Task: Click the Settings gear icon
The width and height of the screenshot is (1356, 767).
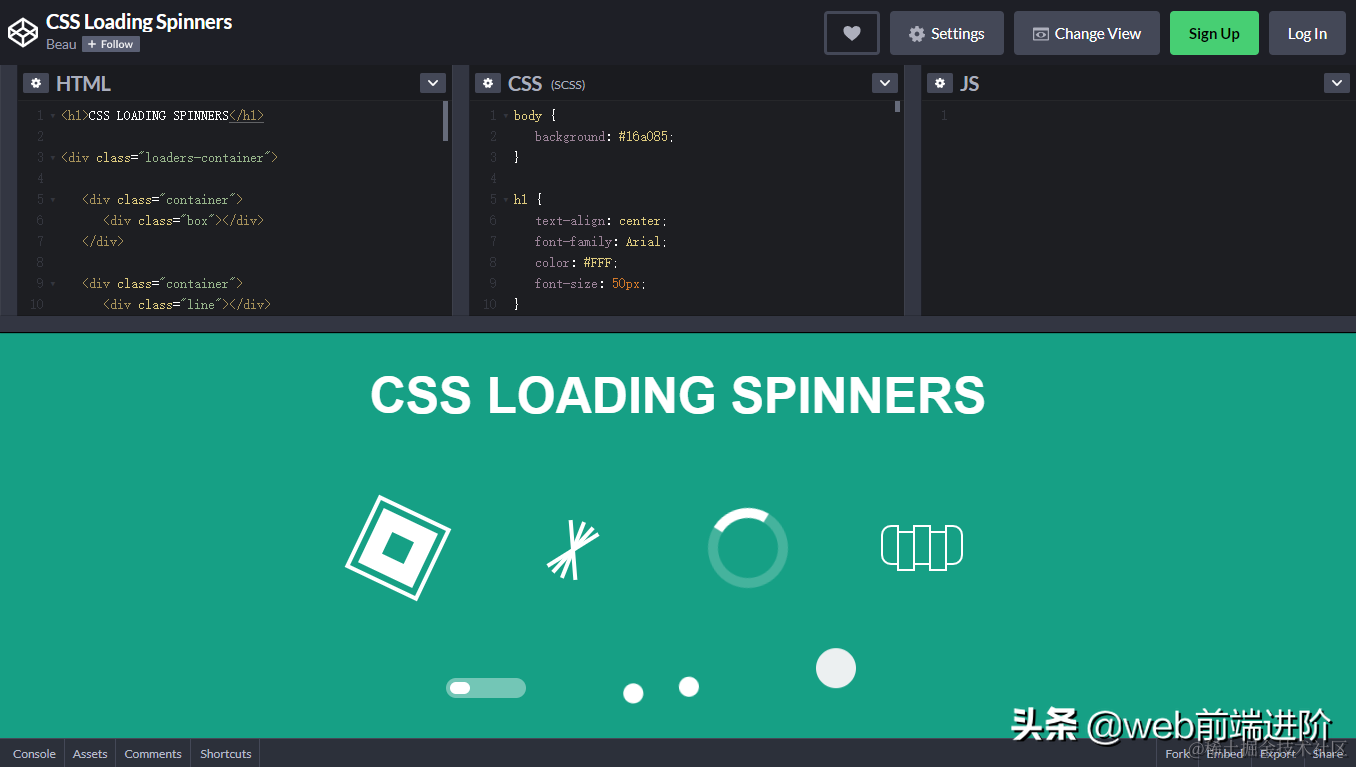Action: click(x=946, y=33)
